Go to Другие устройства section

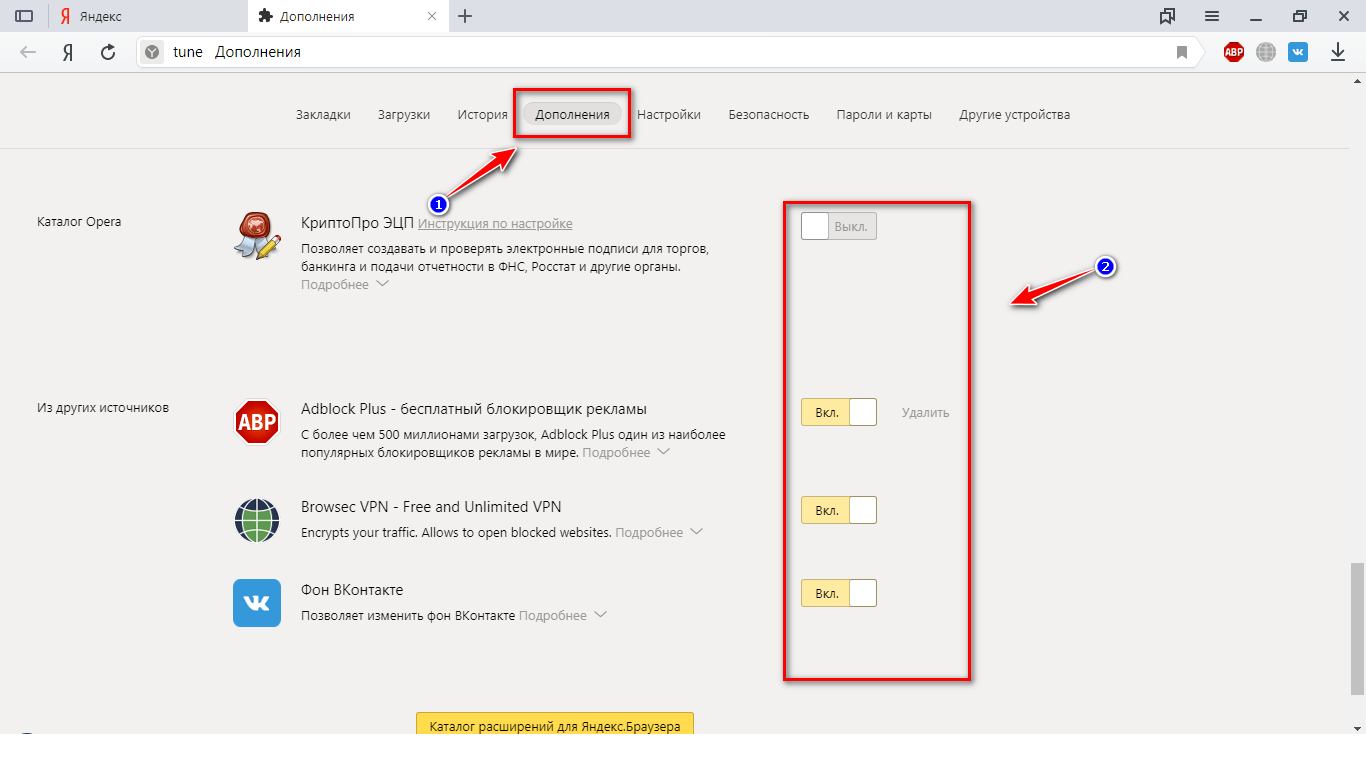[x=1015, y=115]
